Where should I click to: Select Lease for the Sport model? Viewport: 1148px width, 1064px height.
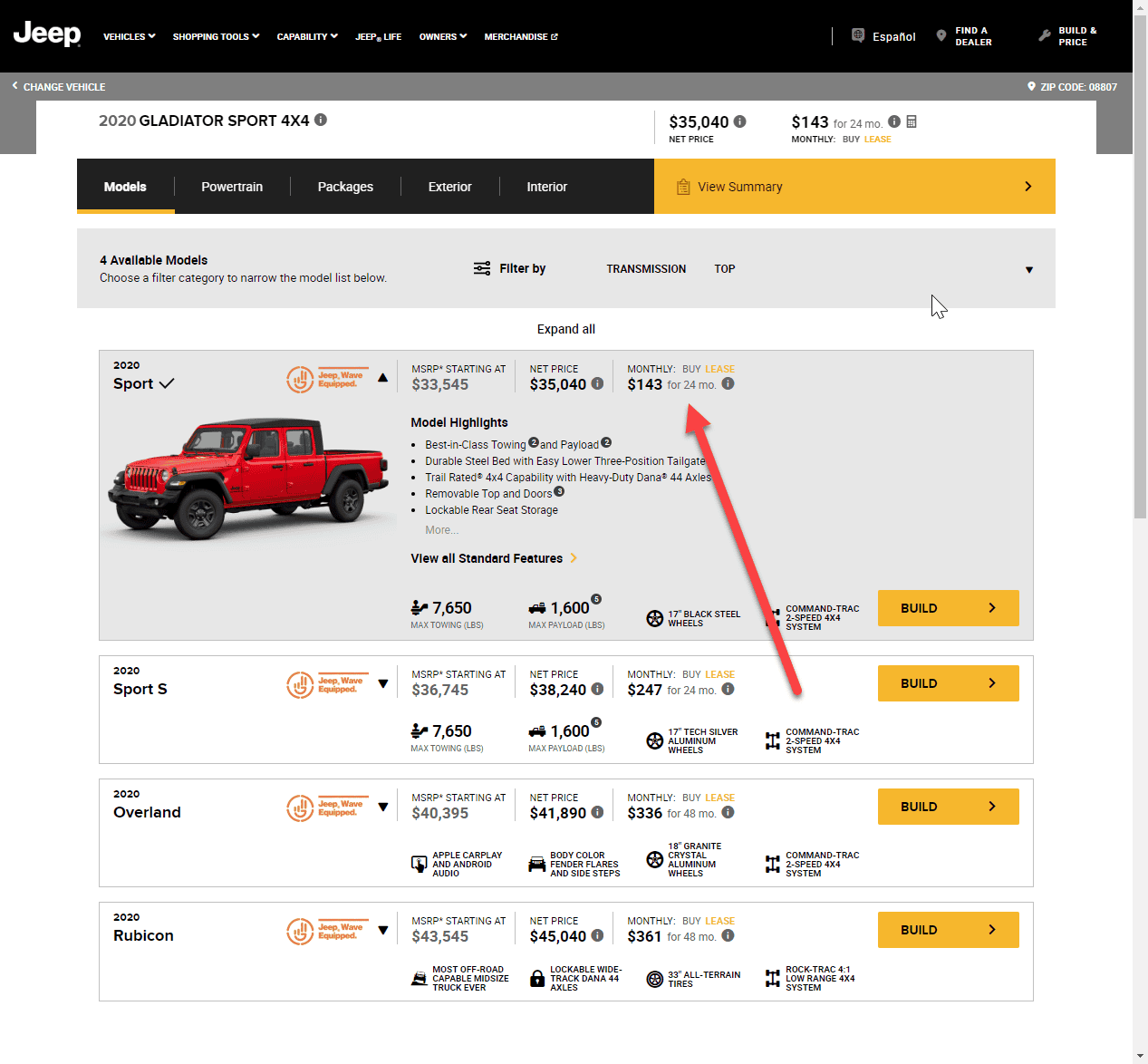point(720,369)
